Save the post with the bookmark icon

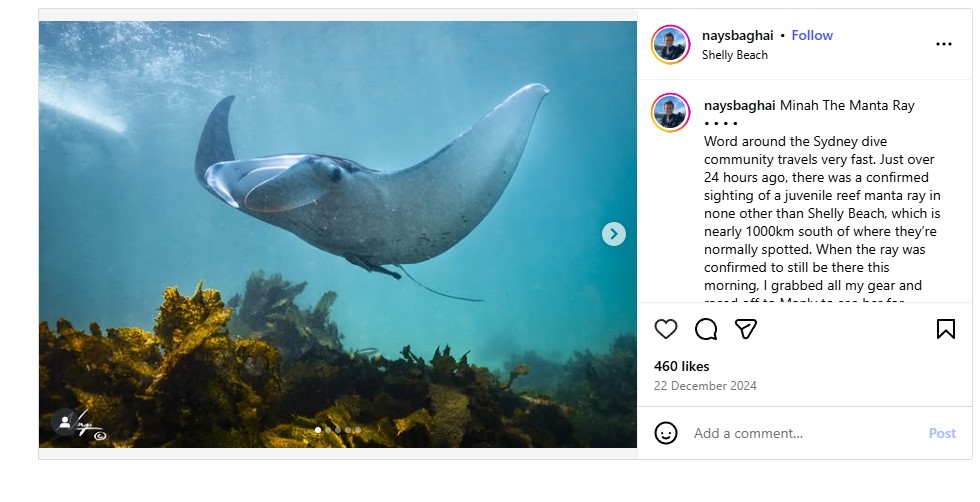tap(946, 329)
